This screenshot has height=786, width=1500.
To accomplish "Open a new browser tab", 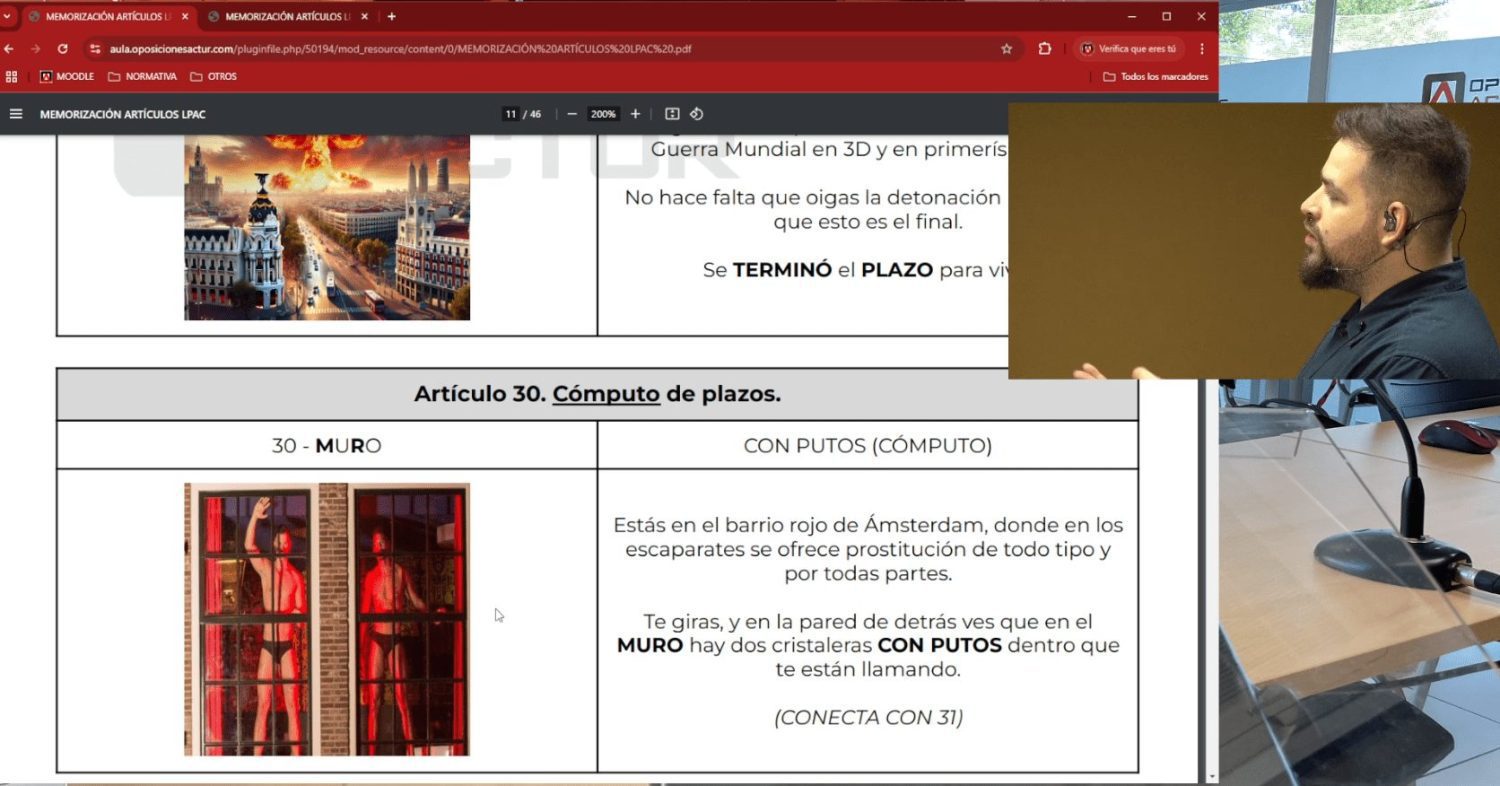I will click(x=391, y=16).
